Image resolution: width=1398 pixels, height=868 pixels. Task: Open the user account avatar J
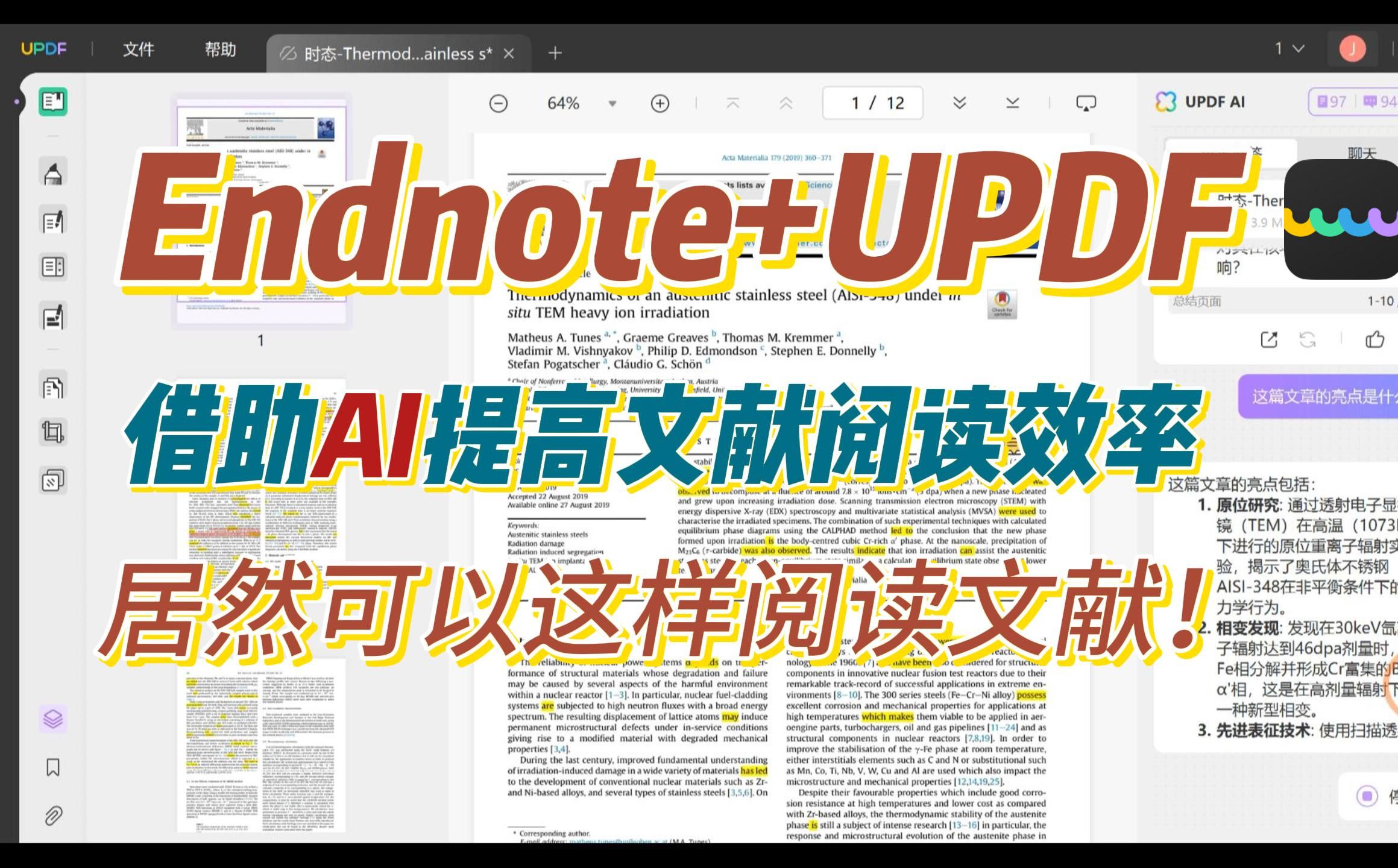[x=1352, y=49]
